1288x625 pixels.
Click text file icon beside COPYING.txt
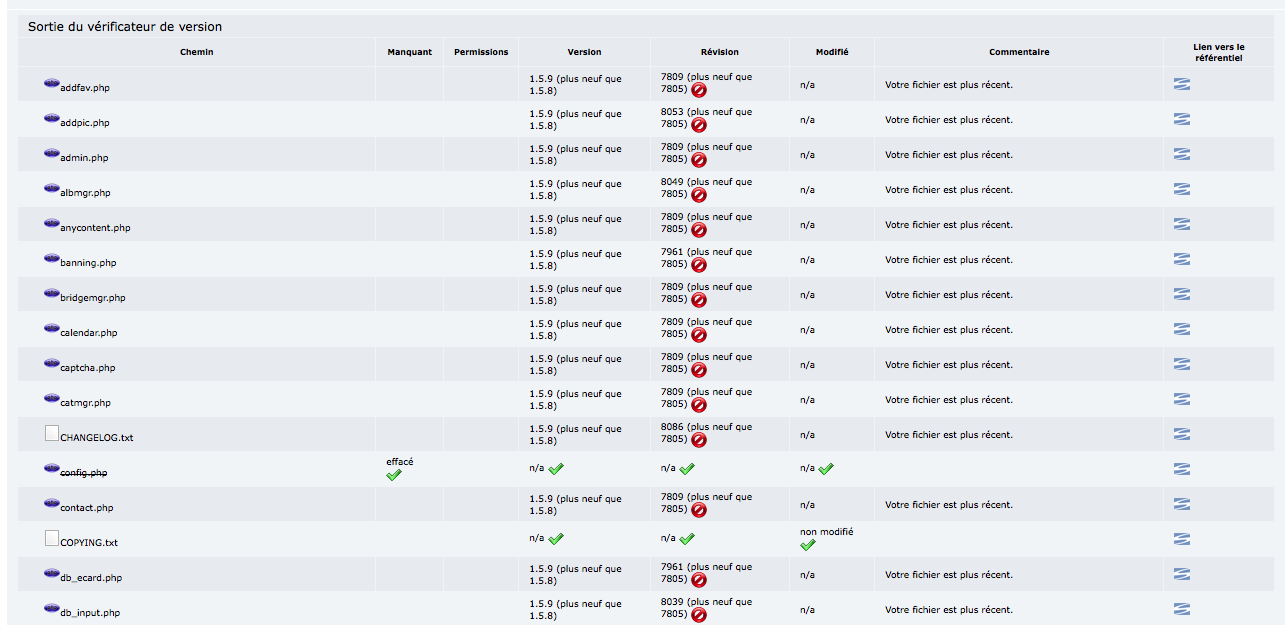52,539
